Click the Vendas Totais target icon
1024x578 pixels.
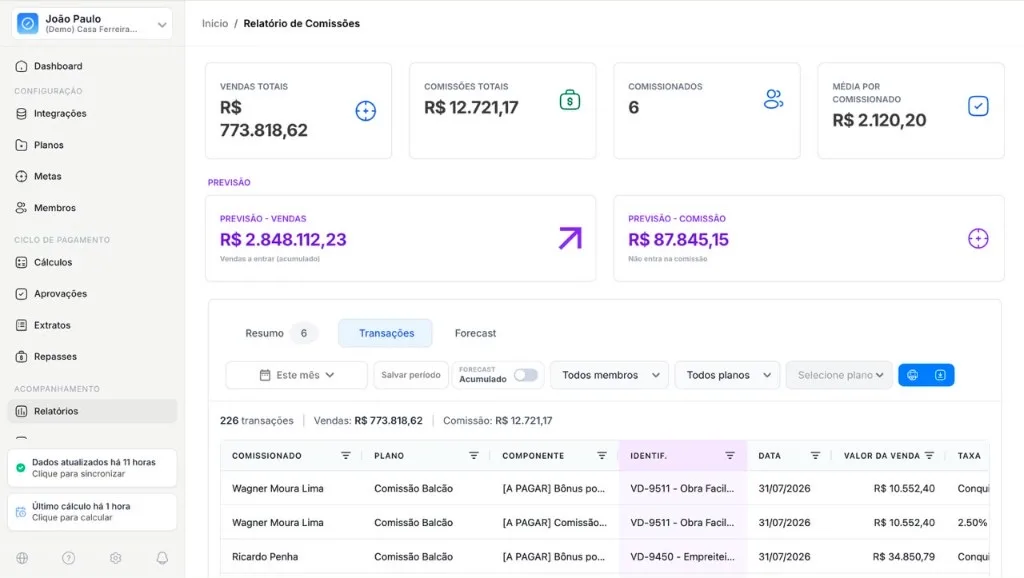pyautogui.click(x=366, y=111)
